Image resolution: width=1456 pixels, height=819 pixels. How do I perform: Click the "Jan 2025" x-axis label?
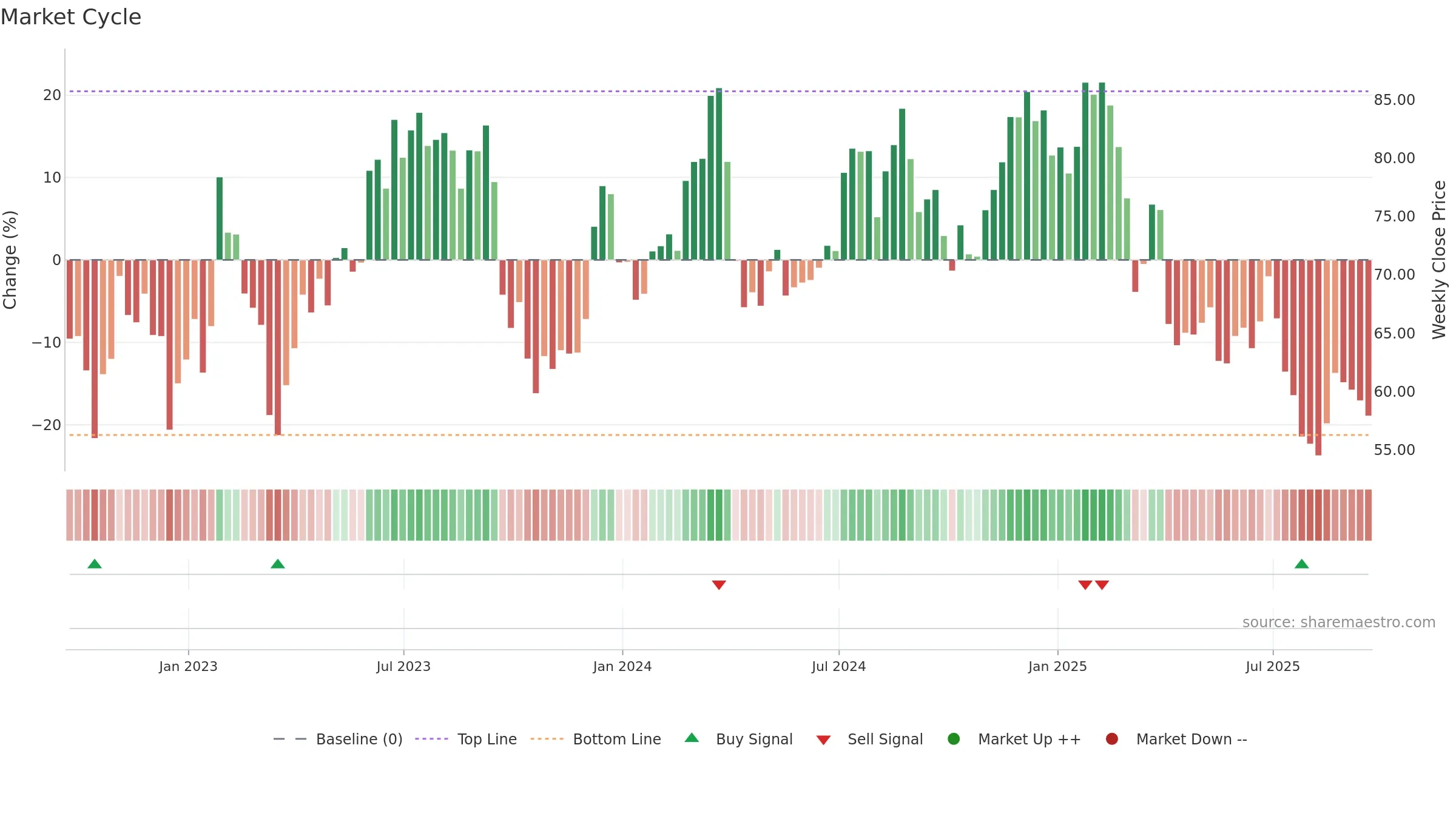coord(1057,666)
